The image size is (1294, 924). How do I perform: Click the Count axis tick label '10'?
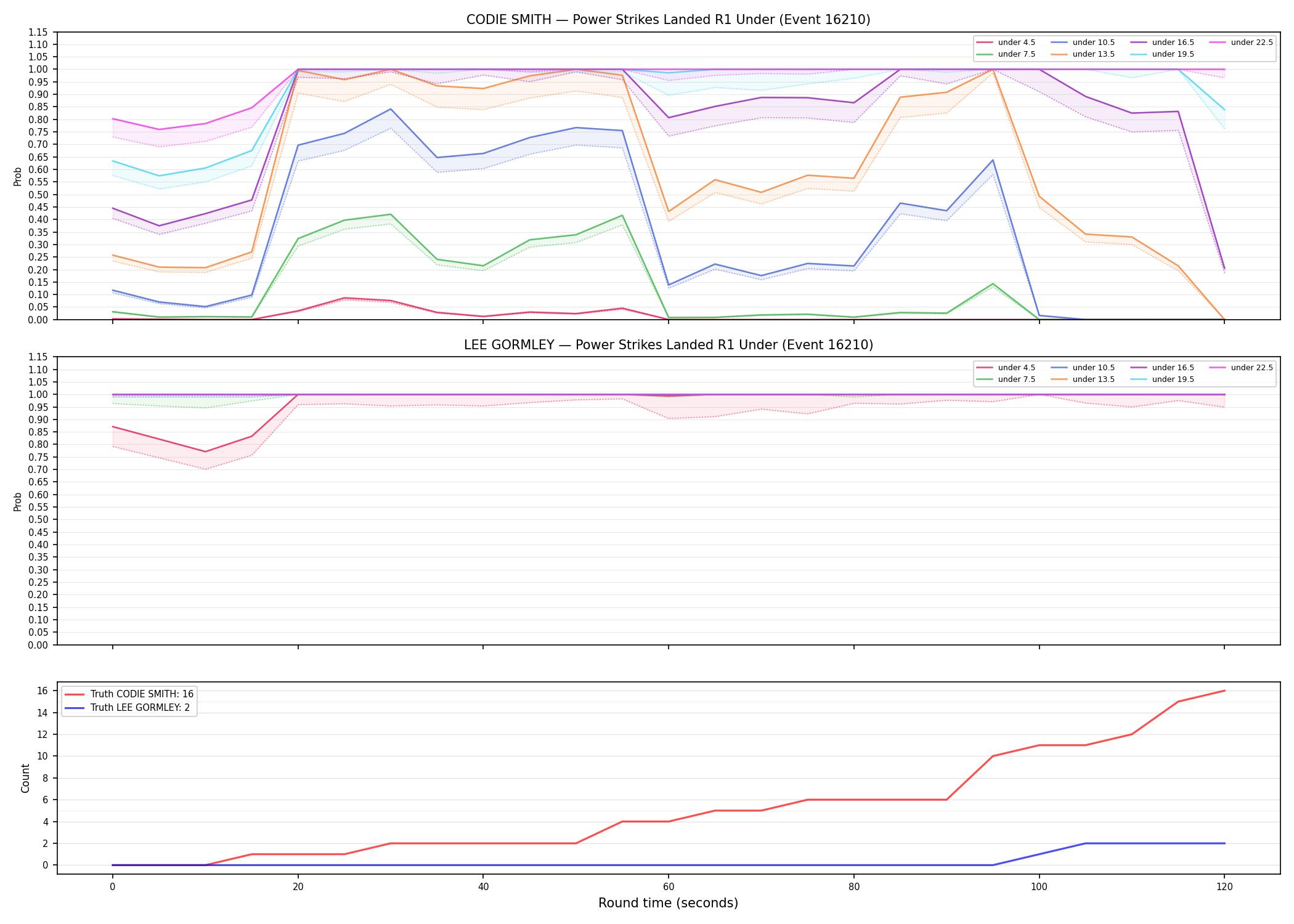(x=43, y=756)
